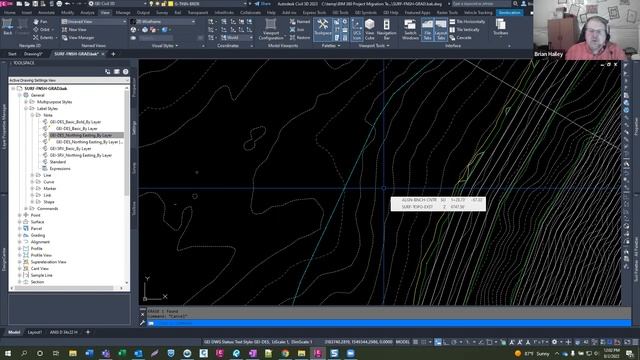Open the Output ribbon tab

click(x=143, y=13)
